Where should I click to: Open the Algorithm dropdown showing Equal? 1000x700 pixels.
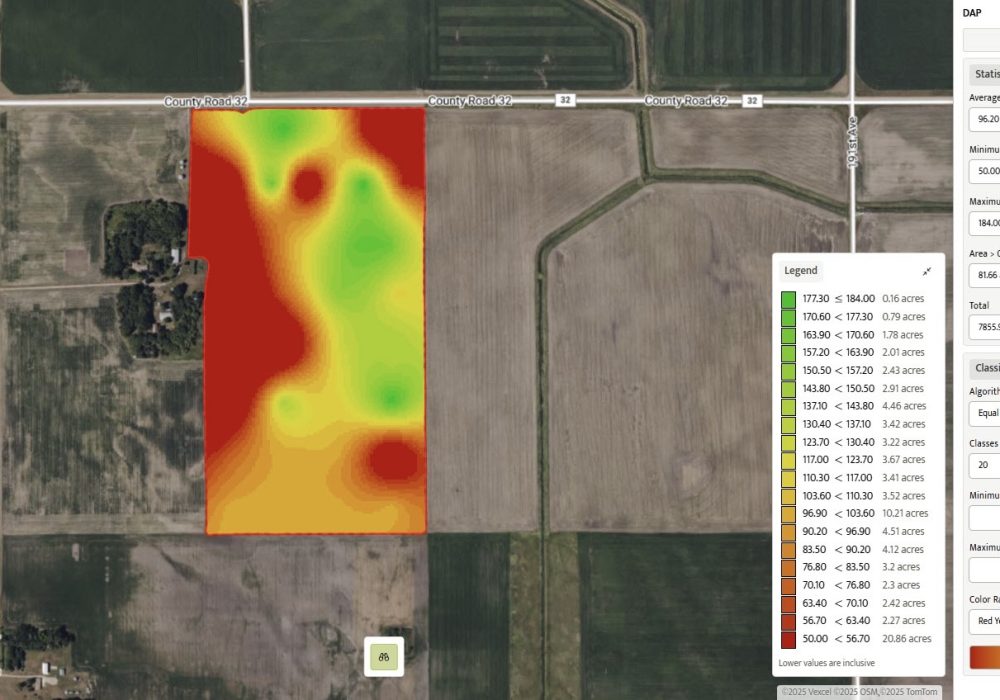point(983,415)
